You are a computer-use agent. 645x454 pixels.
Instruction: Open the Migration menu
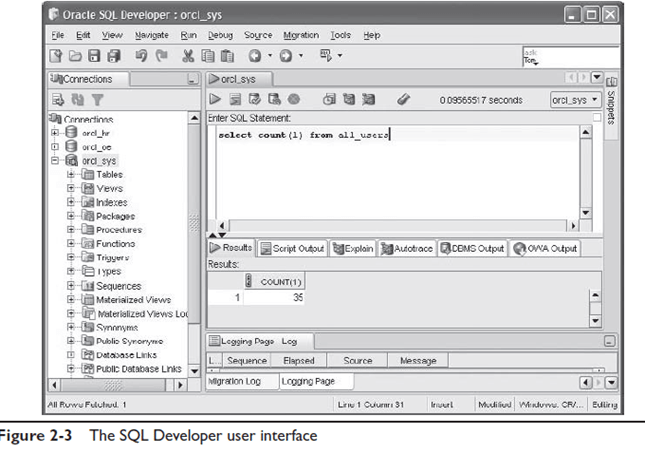click(300, 35)
